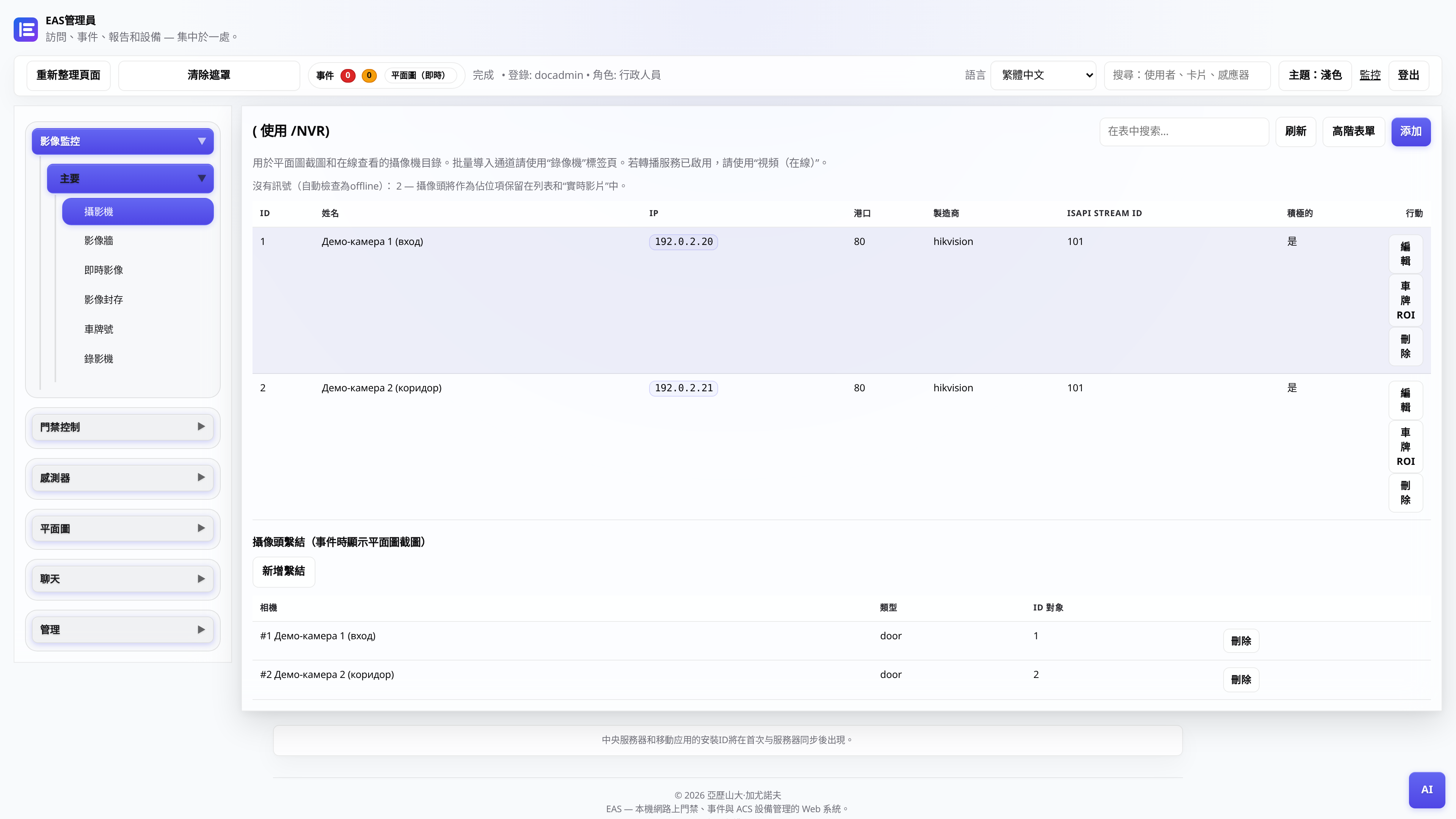This screenshot has width=1456, height=819.
Task: Open the 平面圖（即時）pill
Action: pyautogui.click(x=420, y=75)
